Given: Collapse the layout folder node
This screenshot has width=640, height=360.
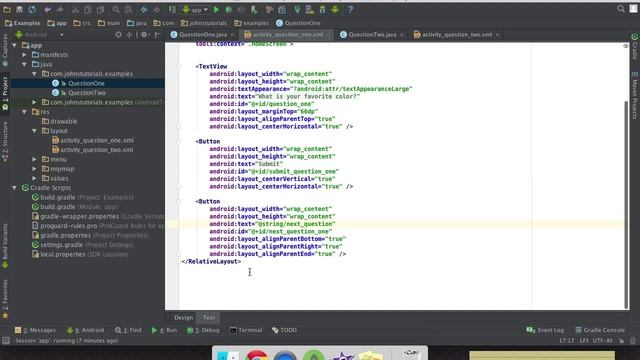Looking at the screenshot, I should pos(34,131).
